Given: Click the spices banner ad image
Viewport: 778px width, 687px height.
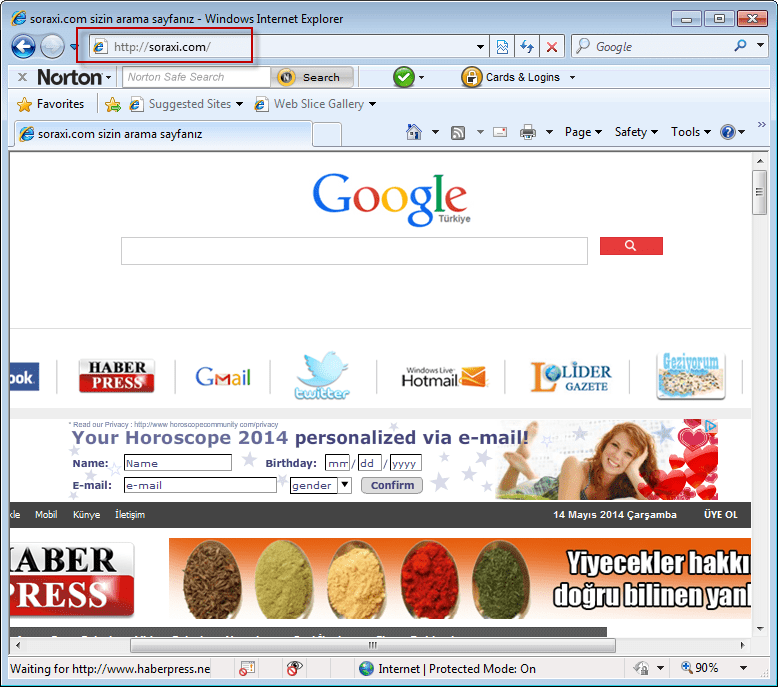Looking at the screenshot, I should point(459,578).
